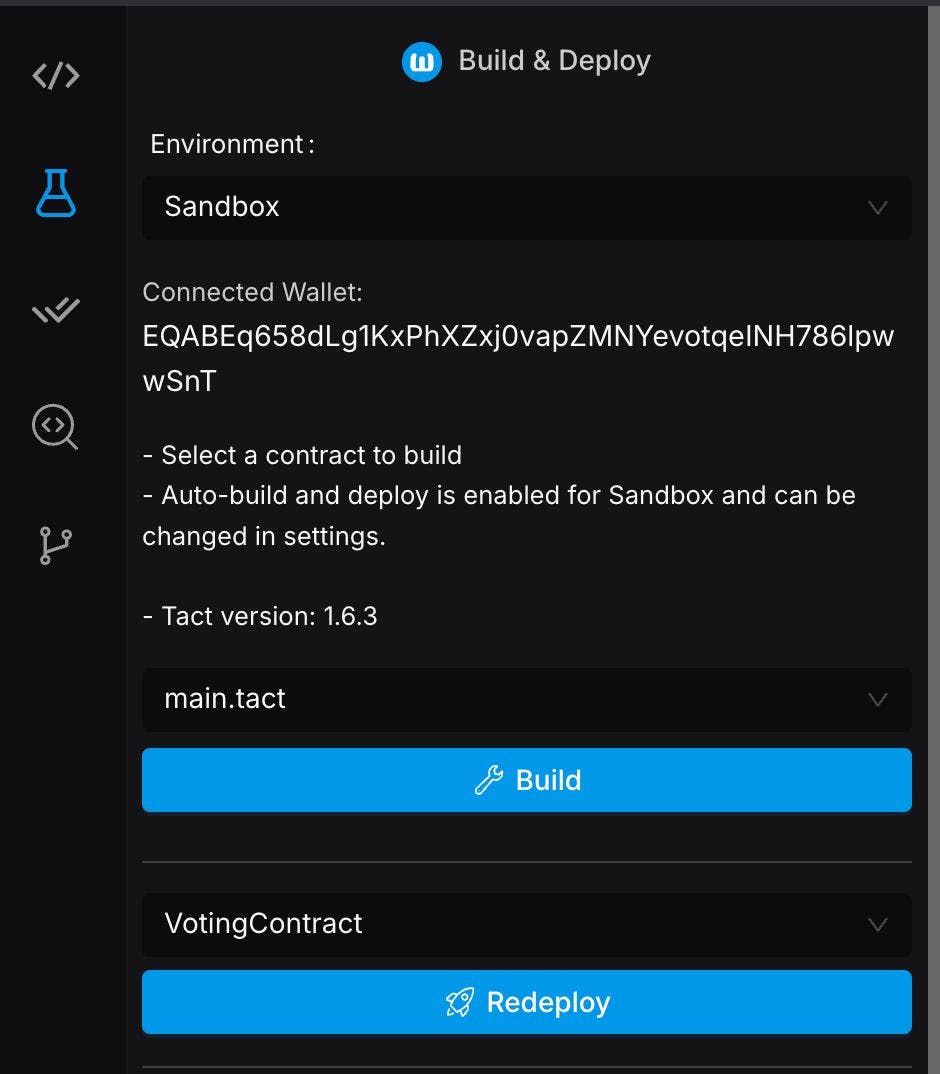This screenshot has height=1074, width=940.
Task: Open the double-checkmark tests icon
Action: [x=56, y=311]
